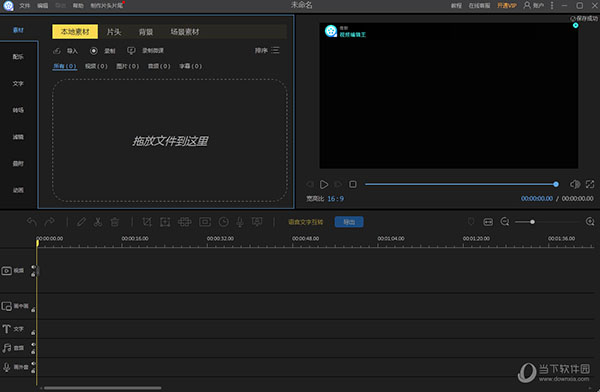This screenshot has height=392, width=600.
Task: Click the record icon labeled 录制
Action: point(94,51)
